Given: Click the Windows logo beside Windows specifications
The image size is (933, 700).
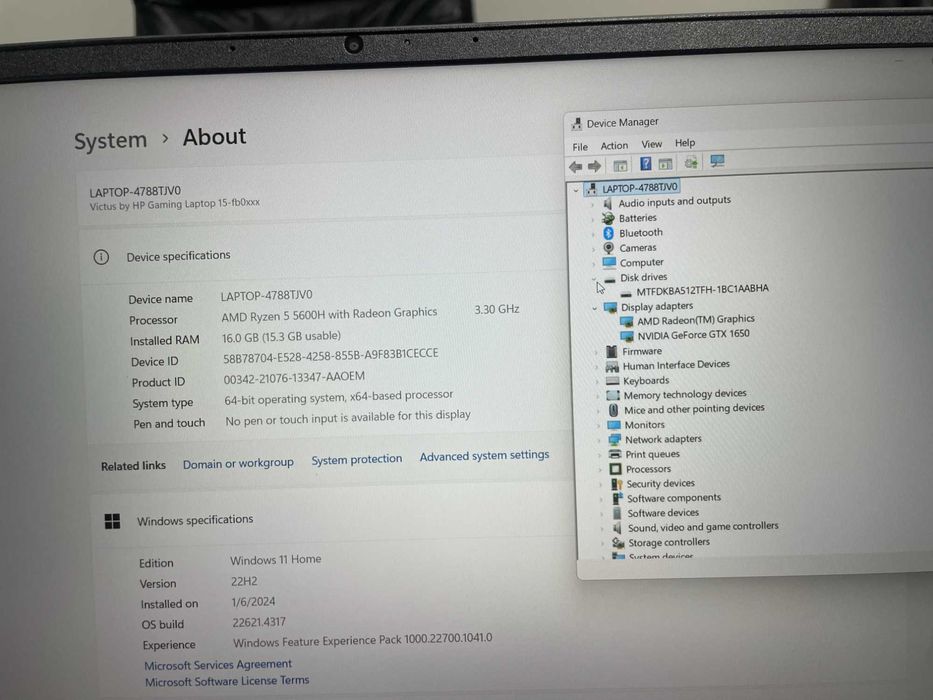Looking at the screenshot, I should [112, 521].
